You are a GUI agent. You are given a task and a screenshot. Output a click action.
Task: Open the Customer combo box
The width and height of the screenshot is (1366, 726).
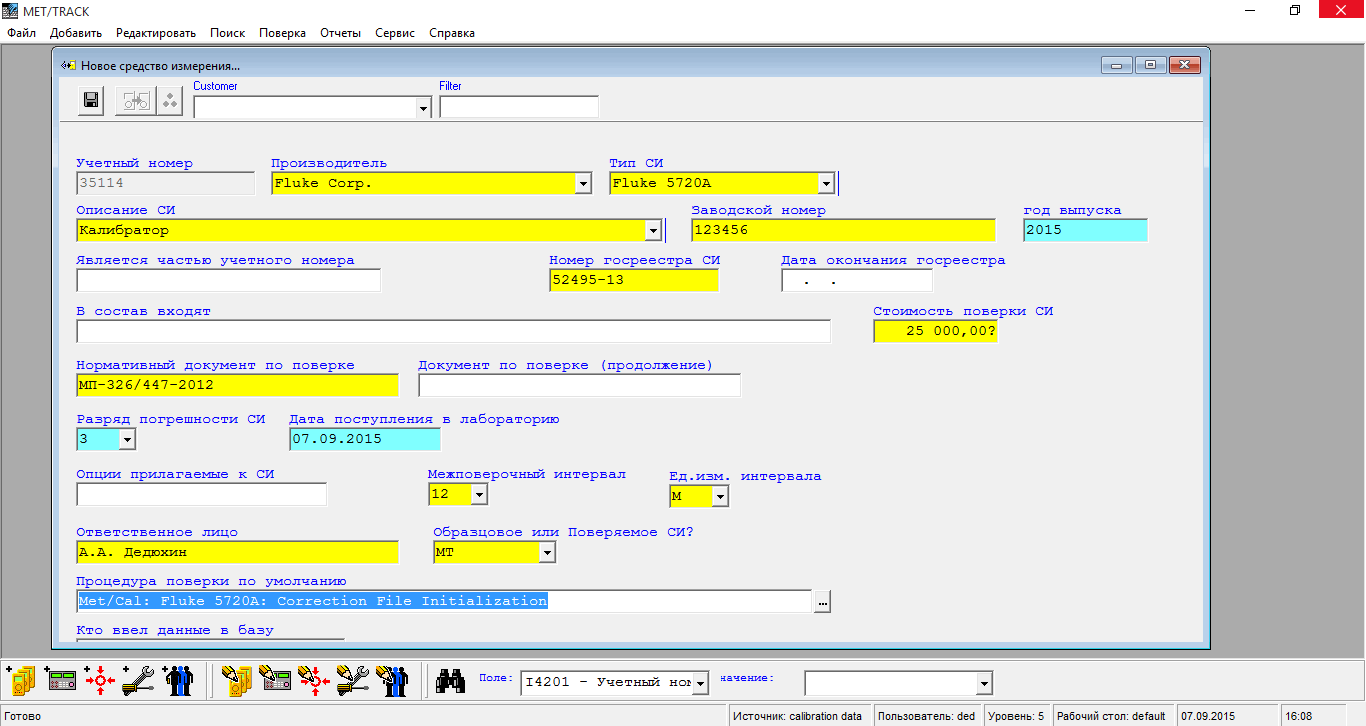[x=423, y=108]
